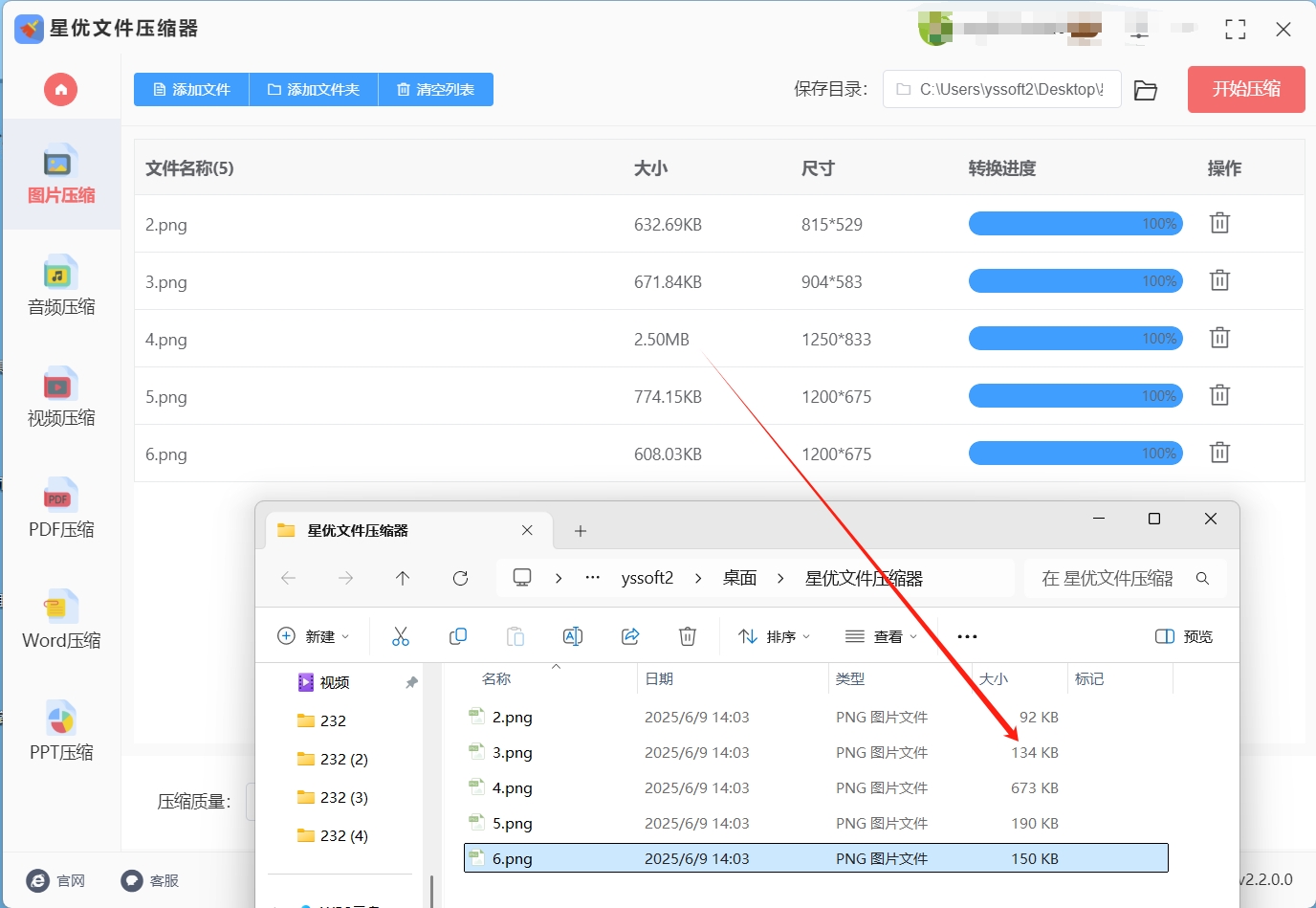Click the Share icon in Explorer toolbar
Image resolution: width=1316 pixels, height=908 pixels.
(x=630, y=636)
